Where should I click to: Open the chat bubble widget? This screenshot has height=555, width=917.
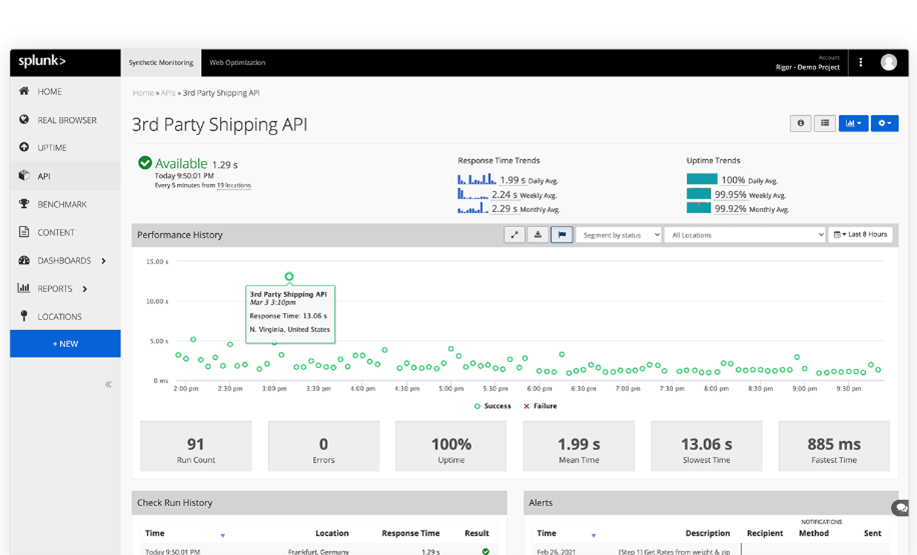click(x=902, y=508)
